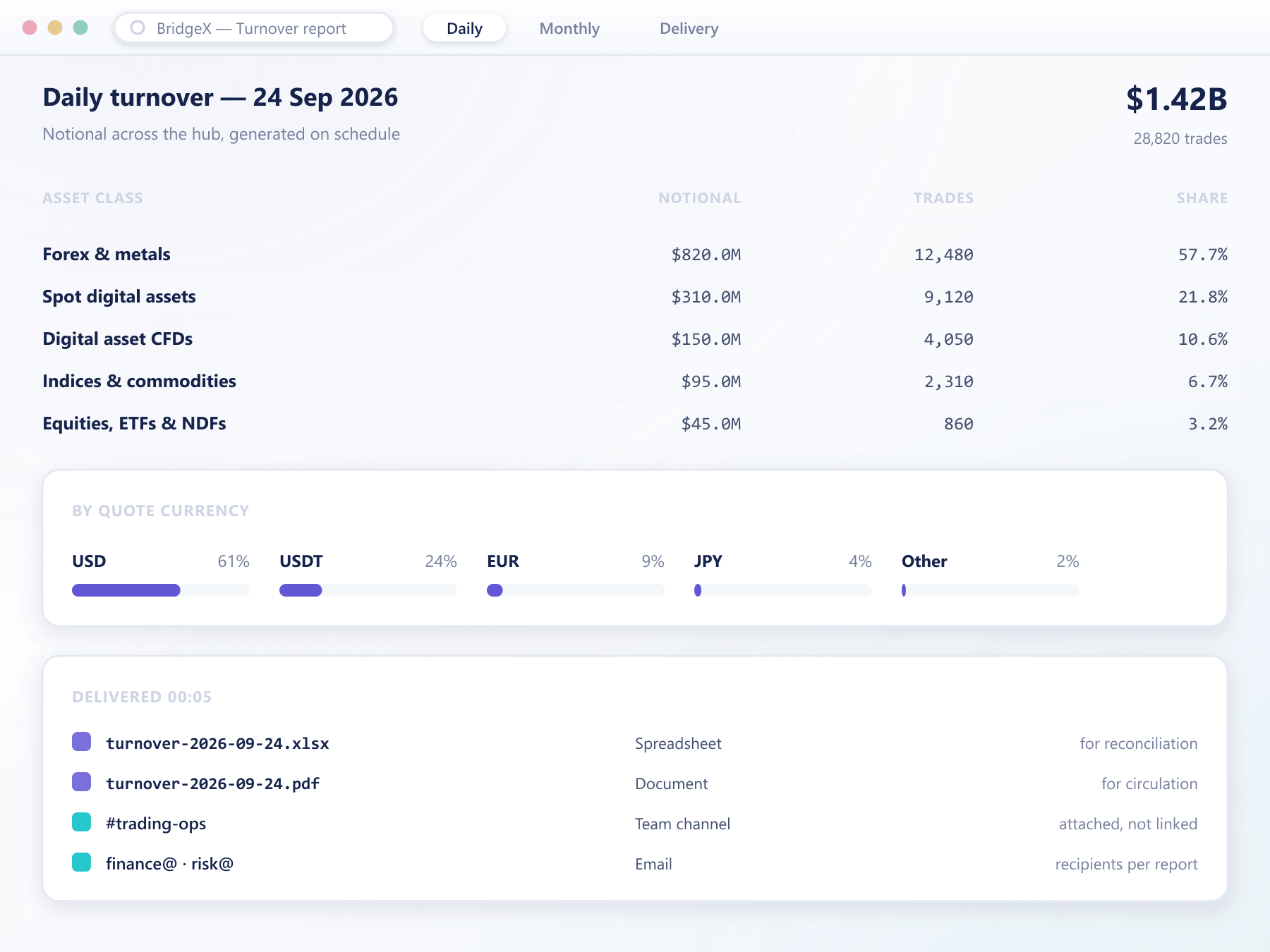Screen dimensions: 1270x952
Task: Click the purple icon beside turnover-2026-09-24.xlsx
Action: click(82, 742)
